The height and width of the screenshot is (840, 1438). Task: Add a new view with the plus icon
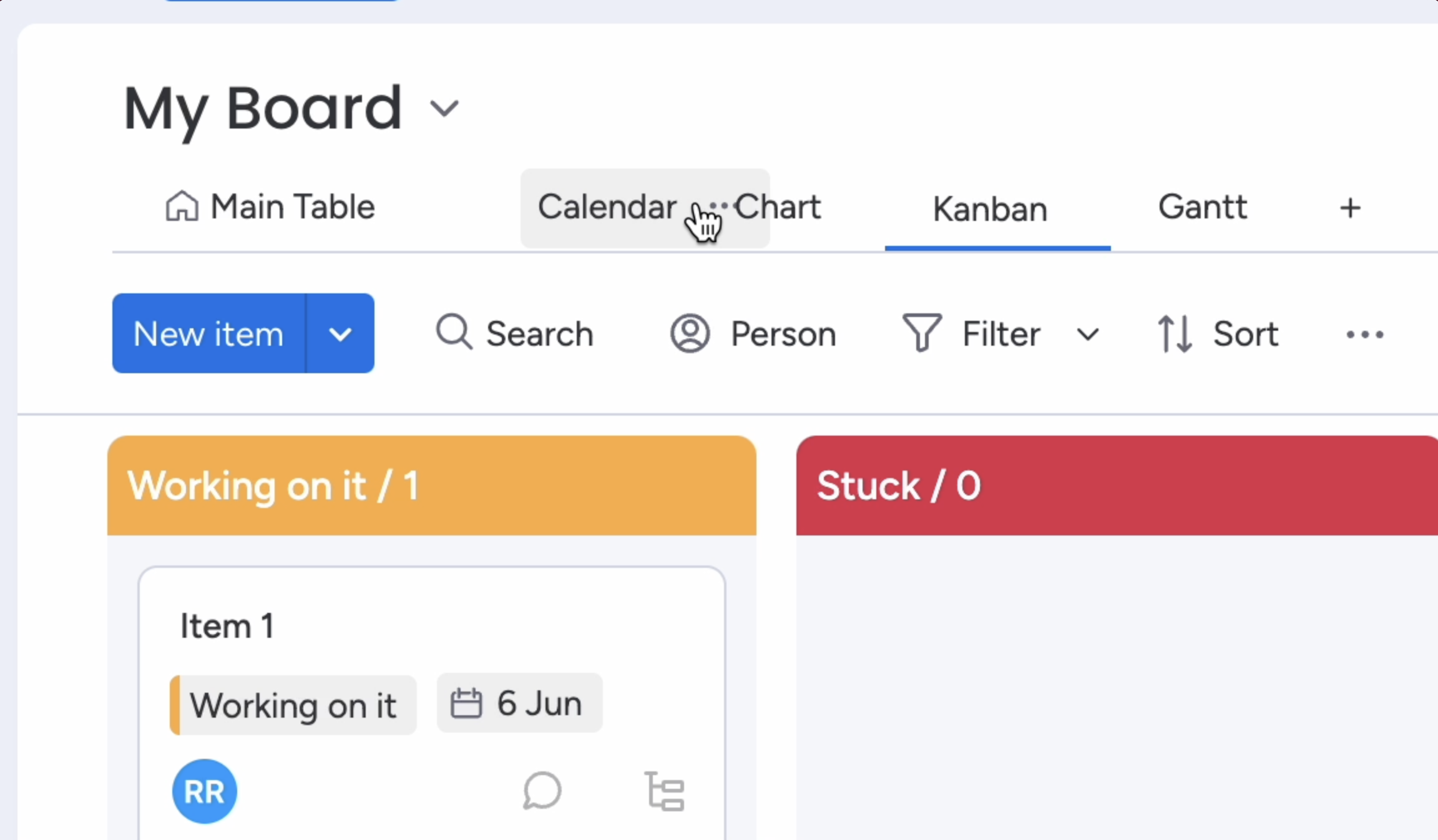(1348, 208)
